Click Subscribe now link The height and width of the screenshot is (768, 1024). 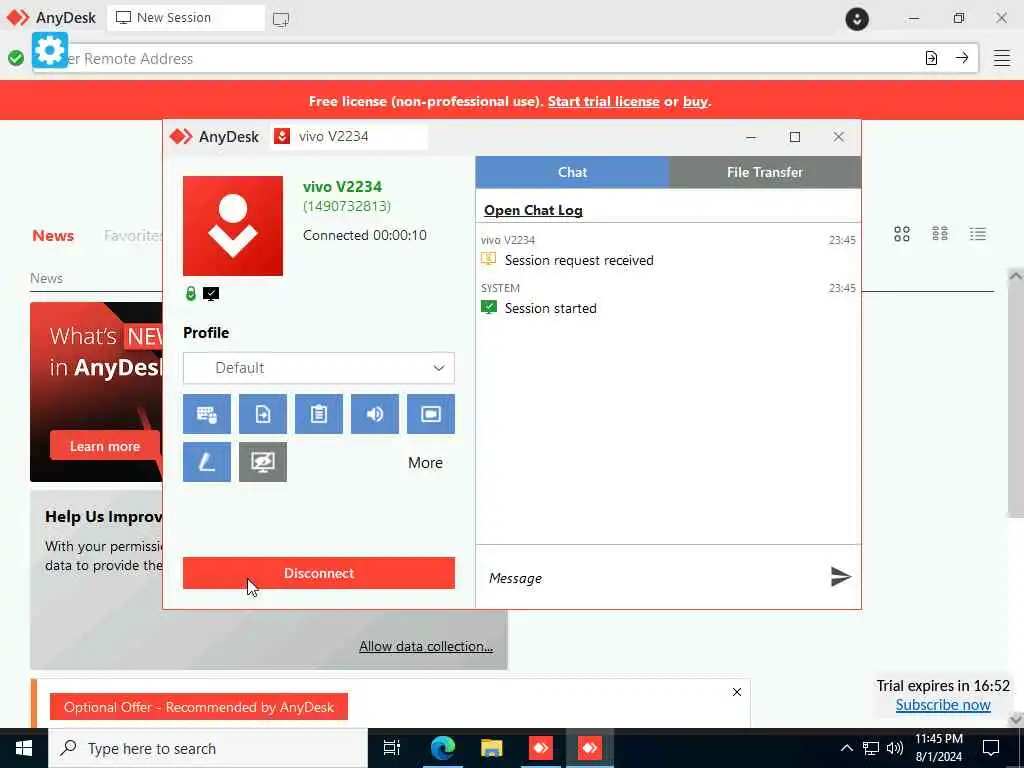pyautogui.click(x=943, y=705)
